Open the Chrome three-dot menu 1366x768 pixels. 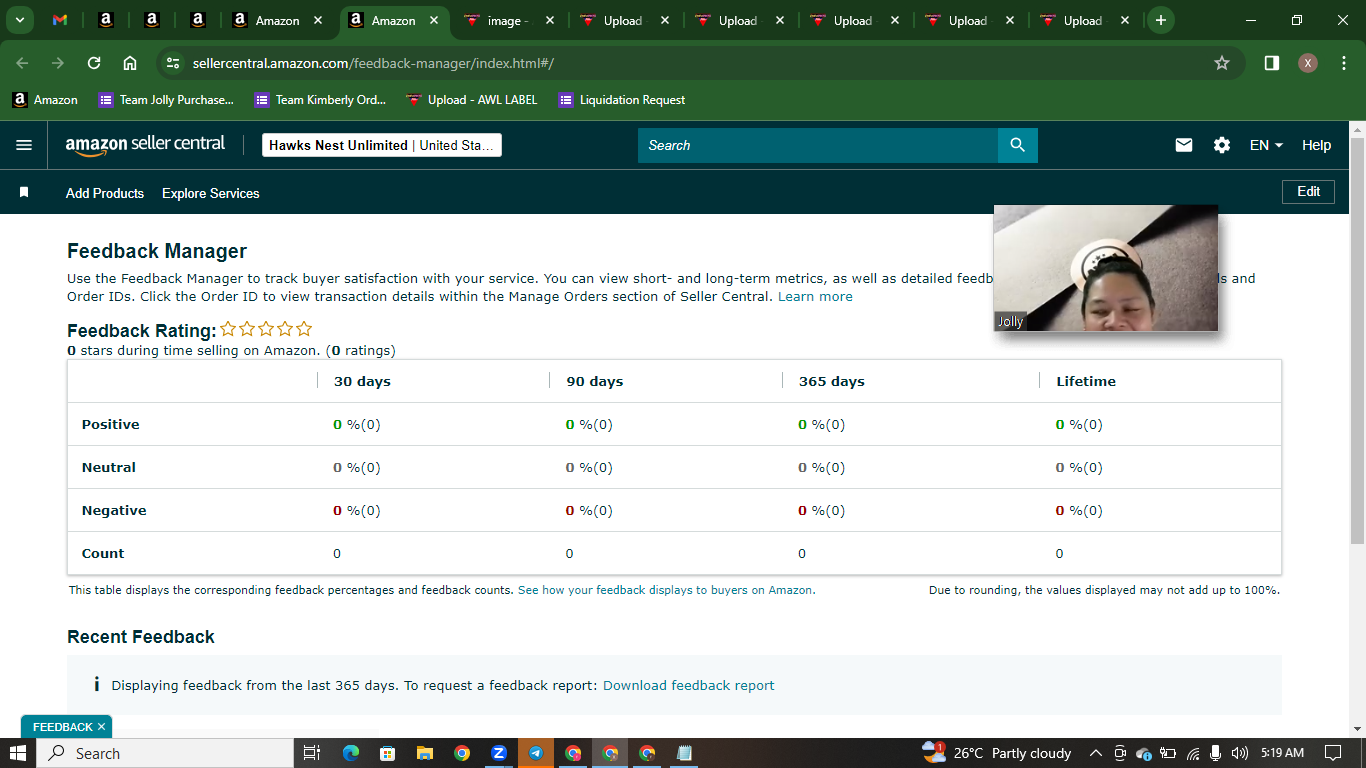(x=1344, y=63)
